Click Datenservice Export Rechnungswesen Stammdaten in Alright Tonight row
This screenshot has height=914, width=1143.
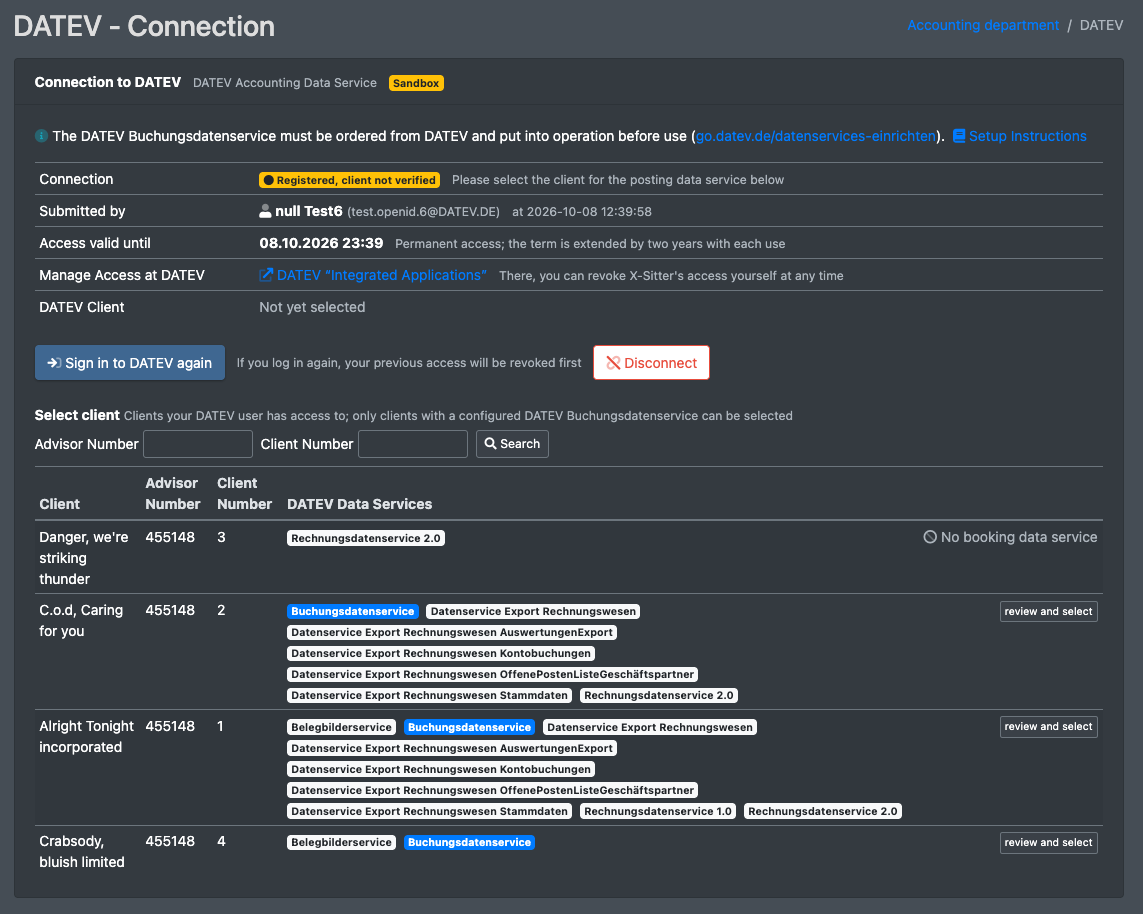pos(429,811)
